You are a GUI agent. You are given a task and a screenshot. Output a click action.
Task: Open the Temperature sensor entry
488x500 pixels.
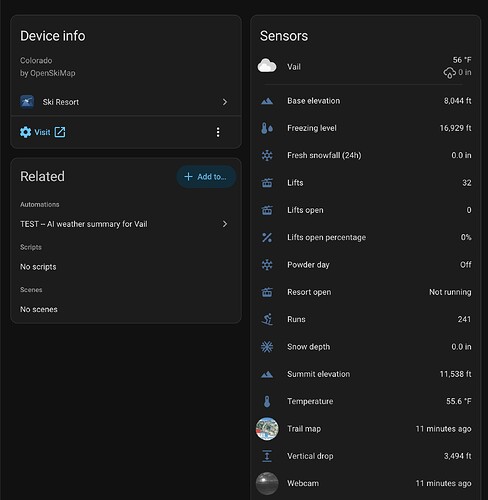tap(366, 401)
